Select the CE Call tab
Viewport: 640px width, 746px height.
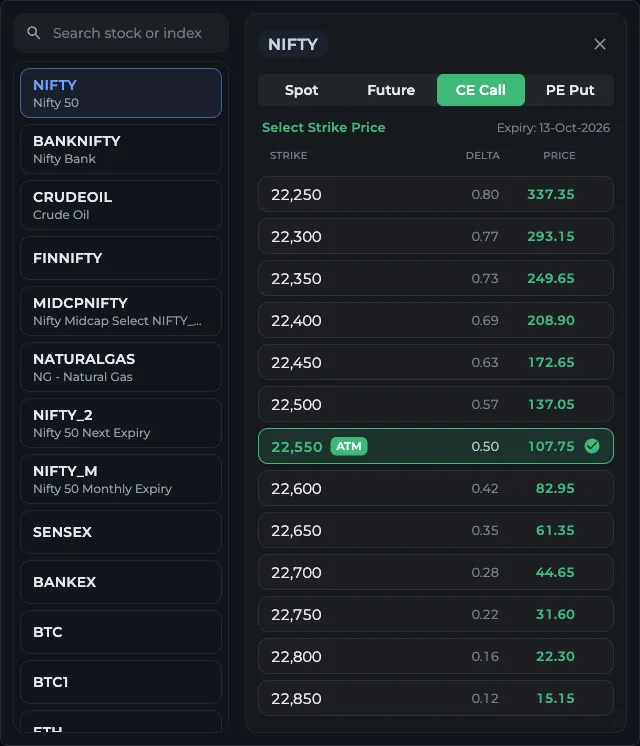481,90
